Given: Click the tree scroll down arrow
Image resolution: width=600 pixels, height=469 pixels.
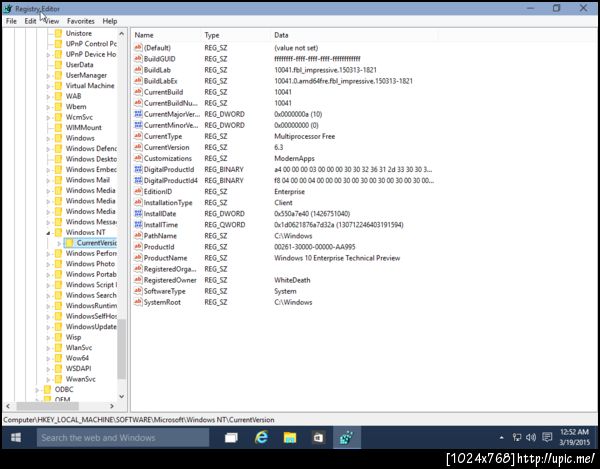Looking at the screenshot, I should pyautogui.click(x=121, y=396).
